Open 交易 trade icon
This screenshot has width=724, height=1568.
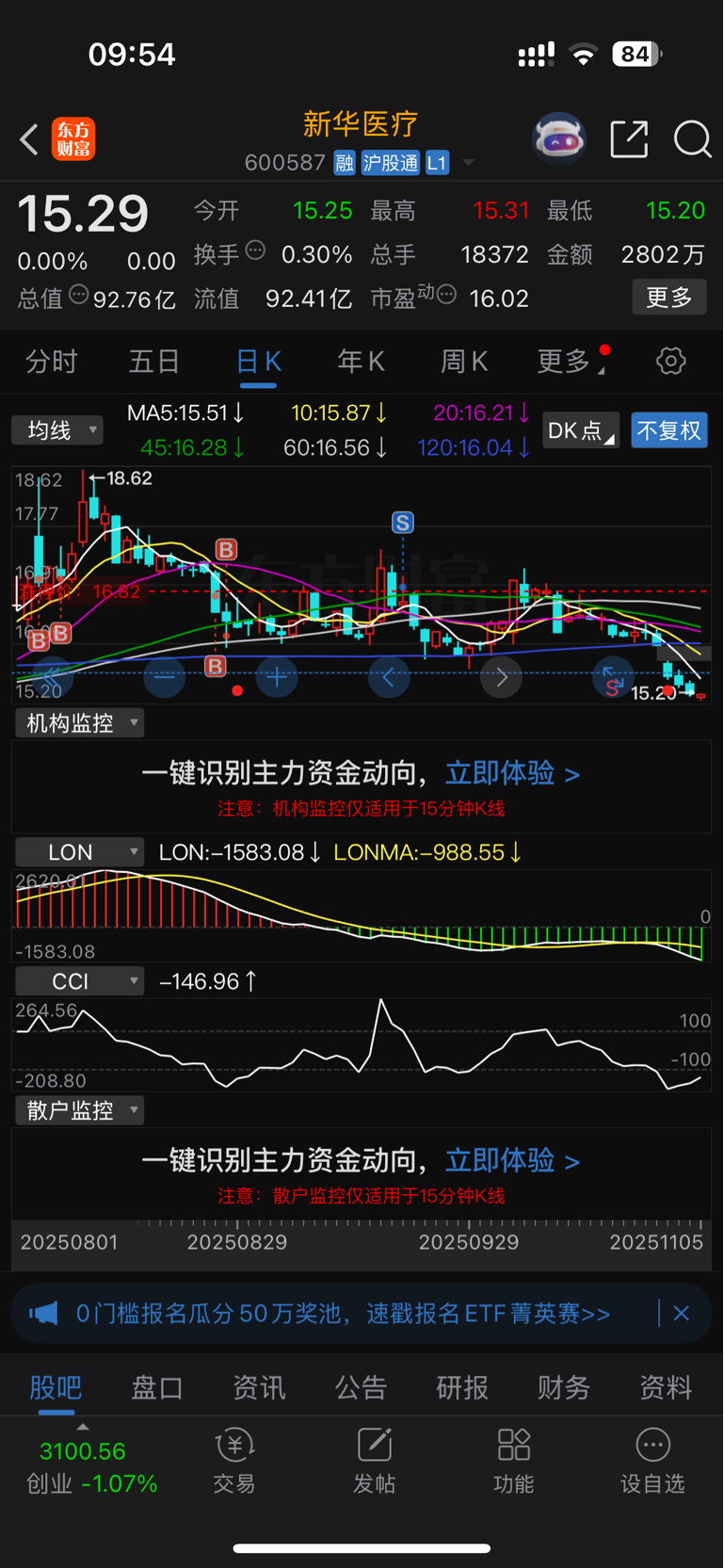(234, 1461)
